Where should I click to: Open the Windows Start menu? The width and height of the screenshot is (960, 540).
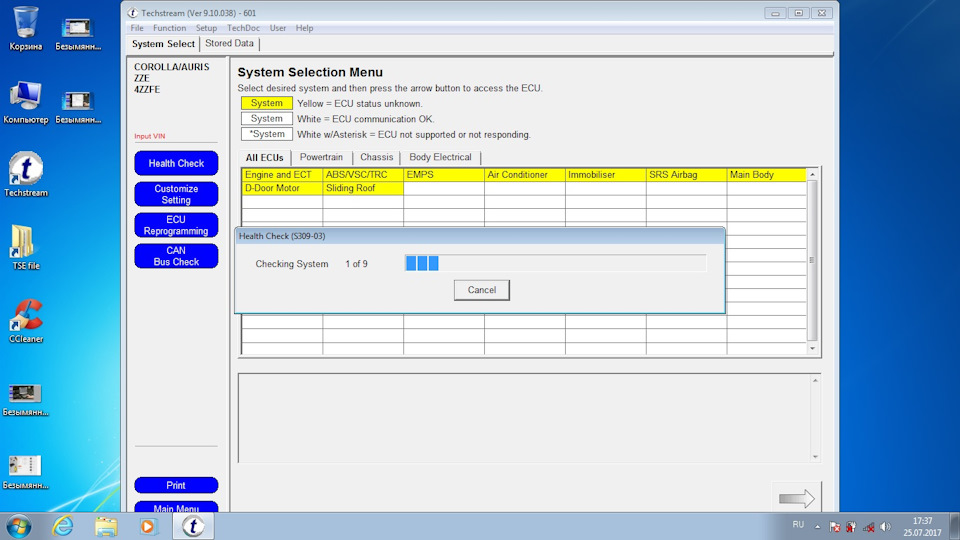coord(18,527)
